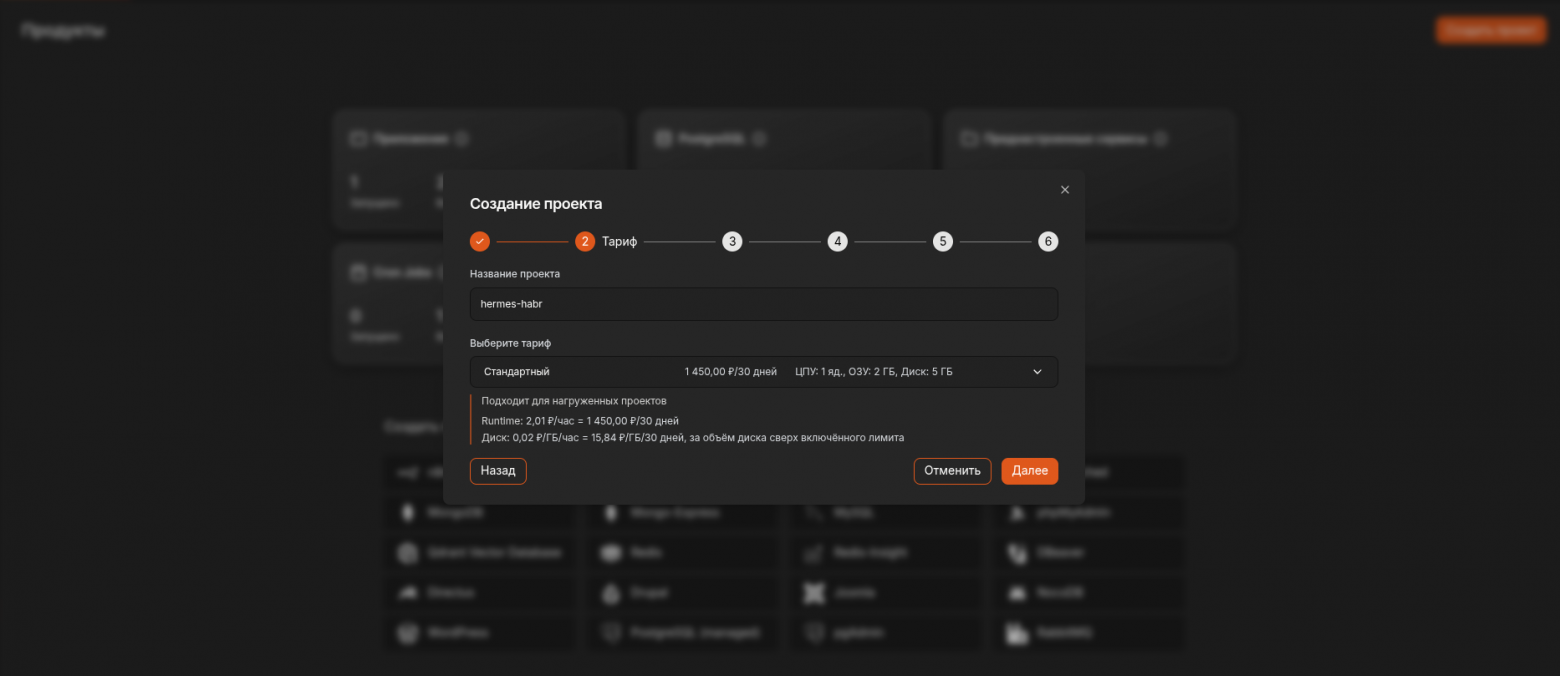Jump to step 3 in the wizard
Viewport: 1560px width, 676px height.
pyautogui.click(x=732, y=241)
